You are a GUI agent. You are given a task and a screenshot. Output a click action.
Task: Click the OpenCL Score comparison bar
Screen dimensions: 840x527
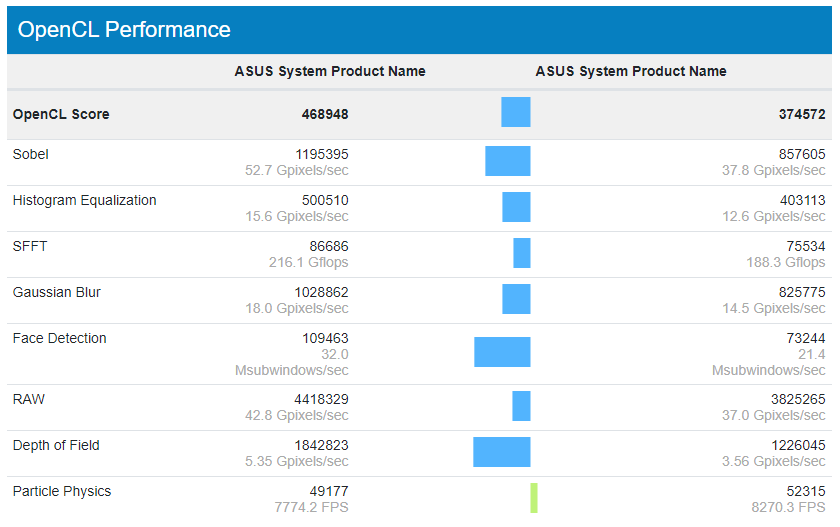coord(516,112)
